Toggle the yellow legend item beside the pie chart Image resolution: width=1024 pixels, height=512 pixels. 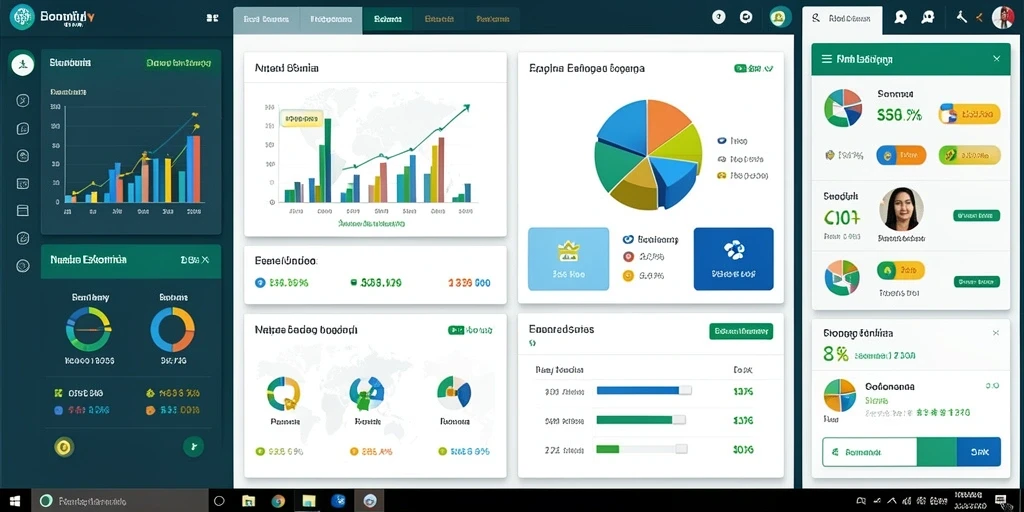742,176
